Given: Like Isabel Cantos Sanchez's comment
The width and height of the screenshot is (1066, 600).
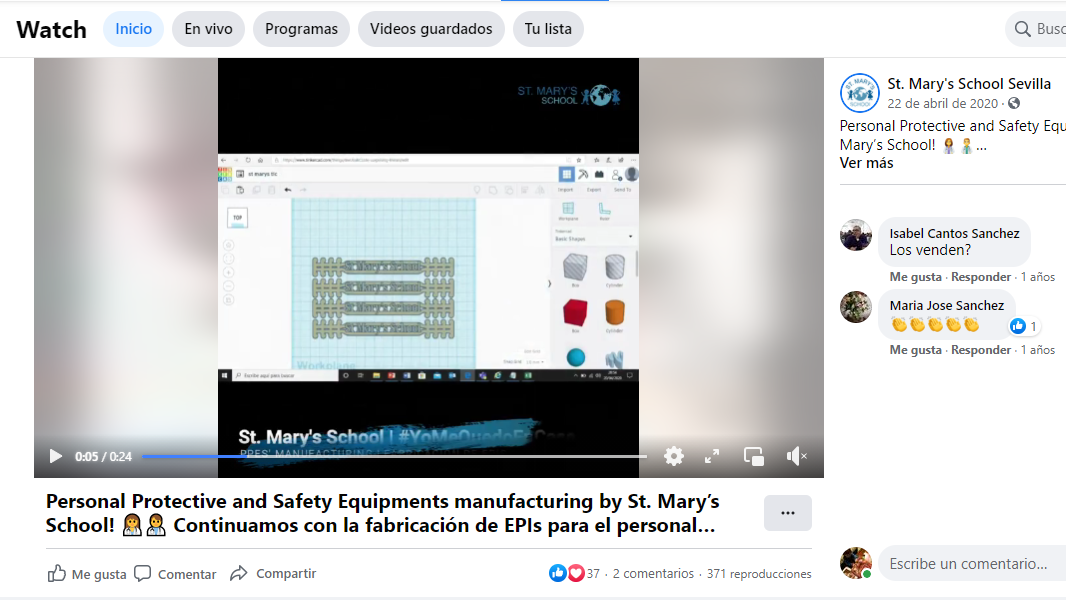Looking at the screenshot, I should pos(915,277).
